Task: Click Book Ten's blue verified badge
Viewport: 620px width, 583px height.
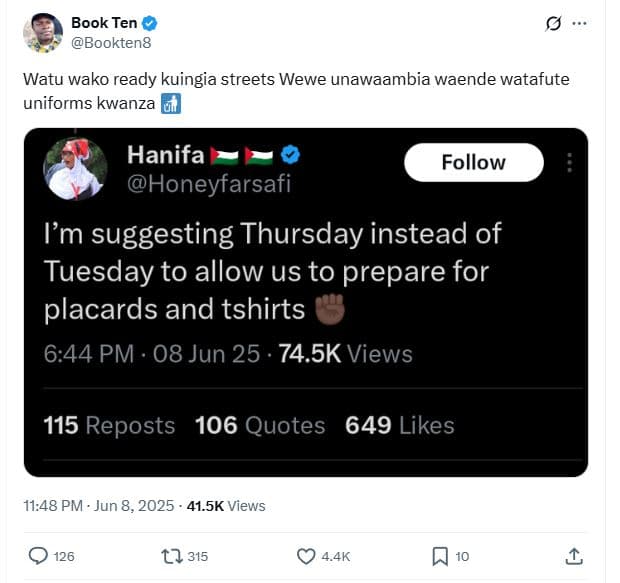Action: (x=148, y=23)
